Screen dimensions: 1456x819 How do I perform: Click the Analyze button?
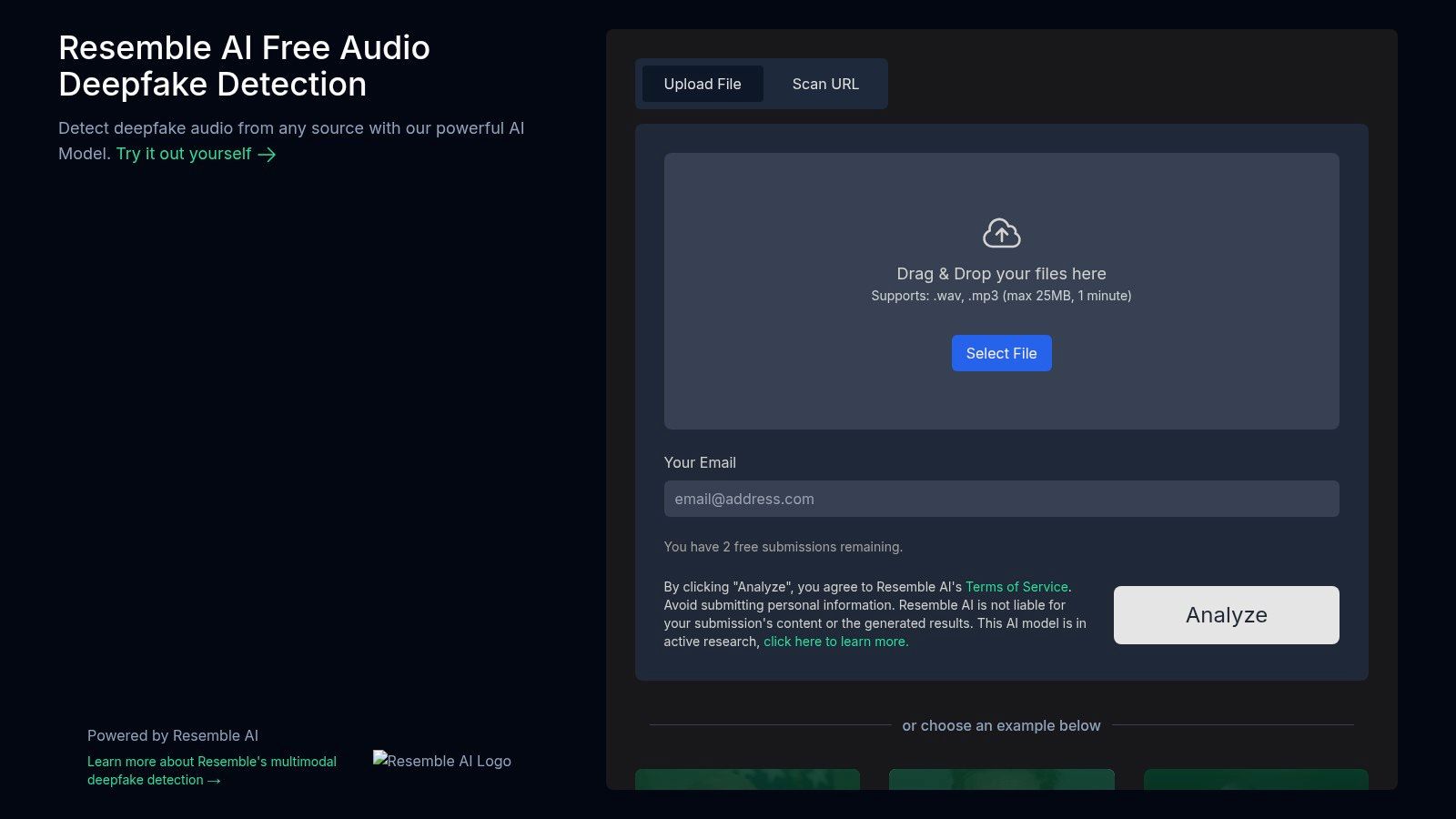pyautogui.click(x=1226, y=615)
